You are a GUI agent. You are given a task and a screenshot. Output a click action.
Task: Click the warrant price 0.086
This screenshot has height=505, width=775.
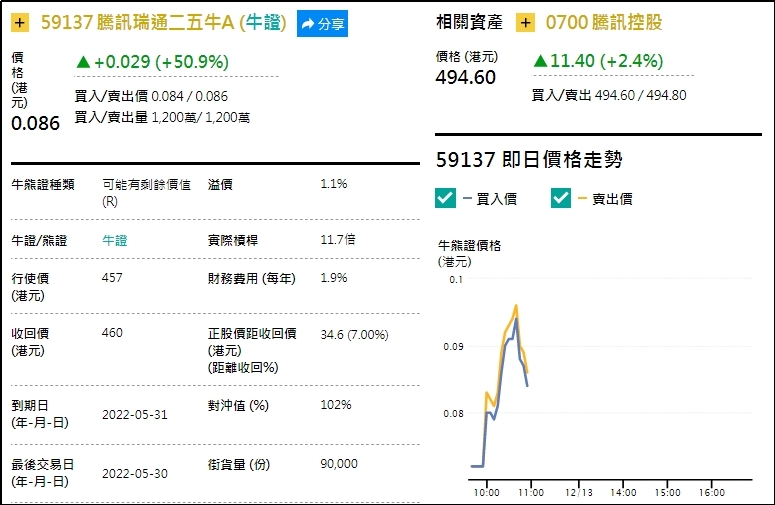pos(35,124)
